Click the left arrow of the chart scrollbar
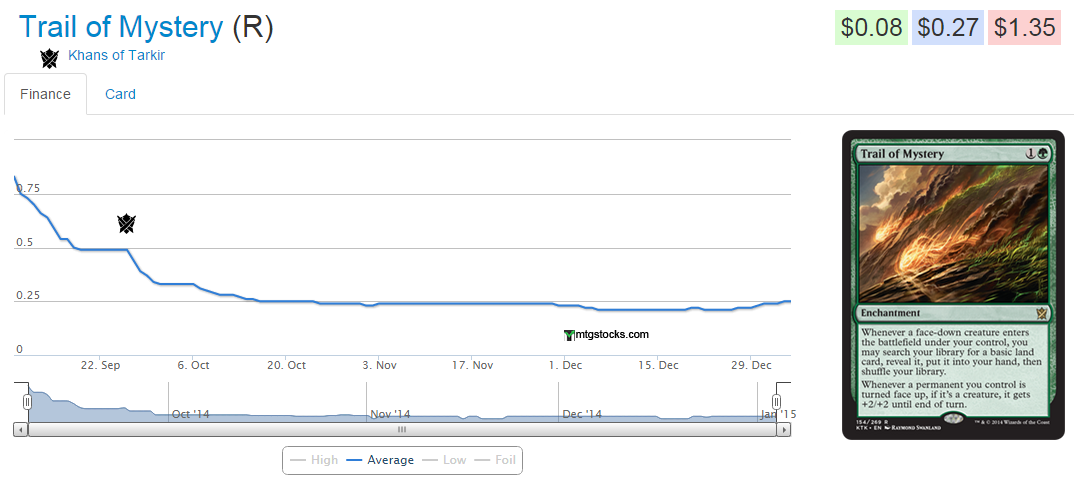This screenshot has width=1074, height=477. (x=20, y=429)
